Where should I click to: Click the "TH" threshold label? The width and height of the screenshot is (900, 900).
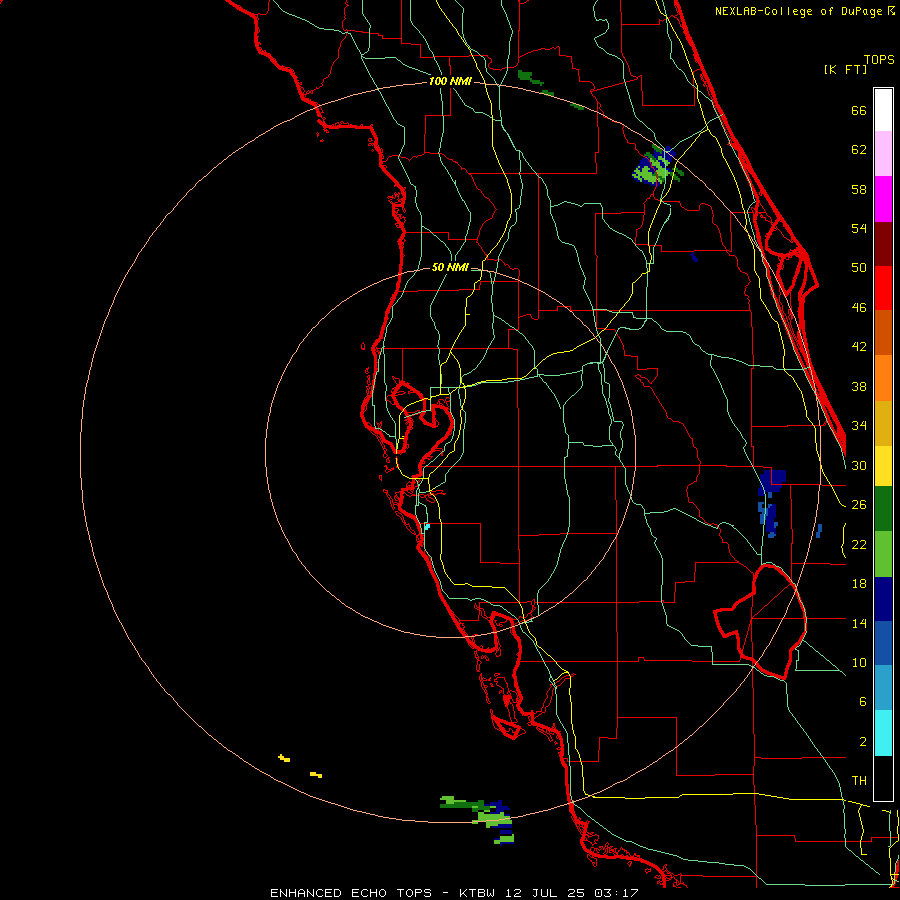[859, 781]
